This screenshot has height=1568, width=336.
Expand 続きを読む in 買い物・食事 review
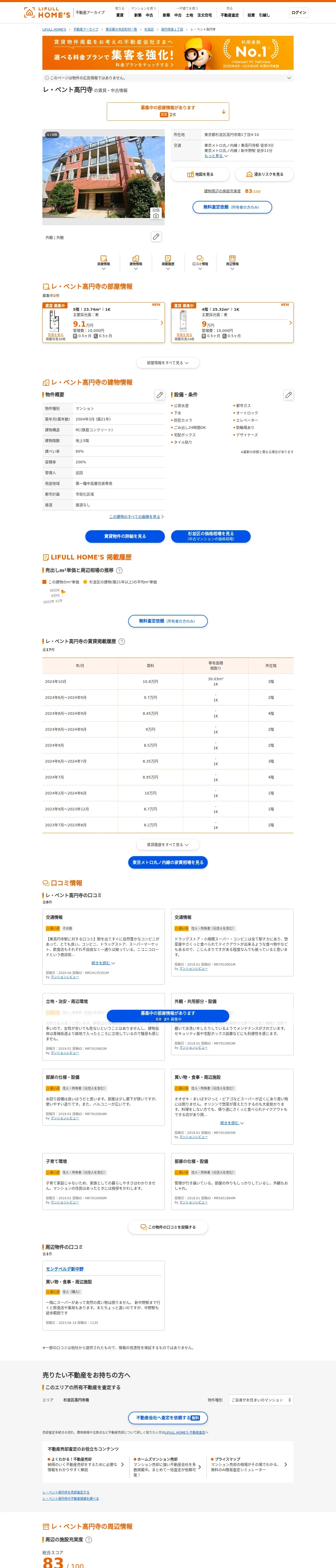pos(232,1123)
